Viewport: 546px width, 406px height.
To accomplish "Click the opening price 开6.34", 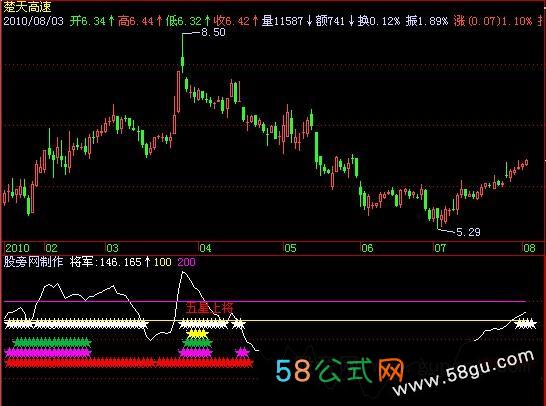I will pyautogui.click(x=87, y=21).
